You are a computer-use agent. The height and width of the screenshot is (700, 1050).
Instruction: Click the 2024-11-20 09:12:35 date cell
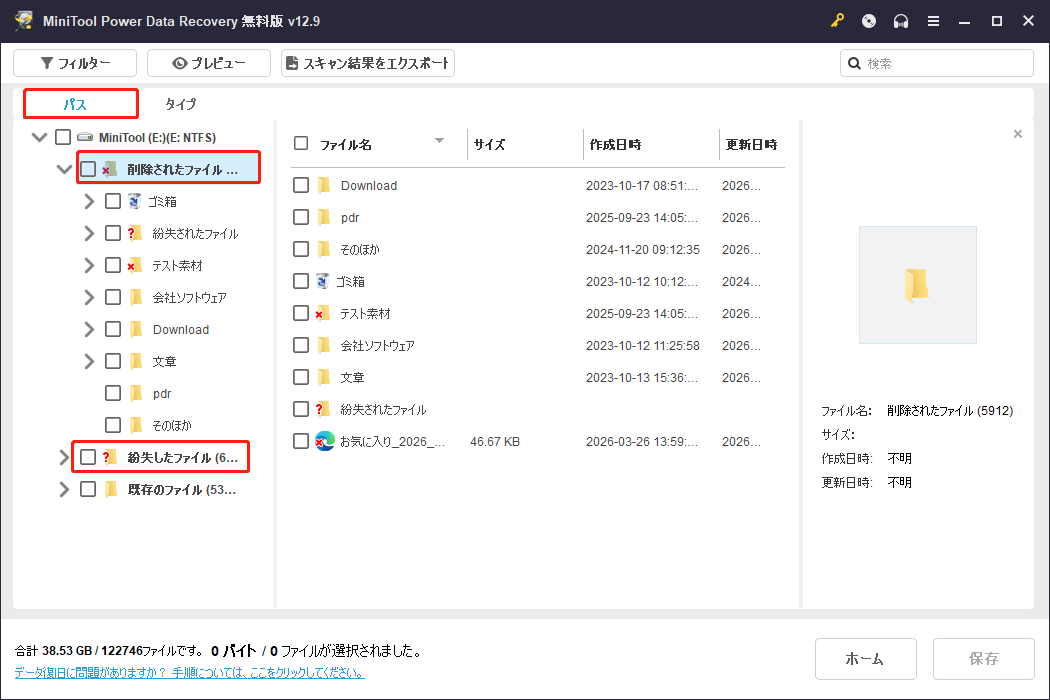642,249
